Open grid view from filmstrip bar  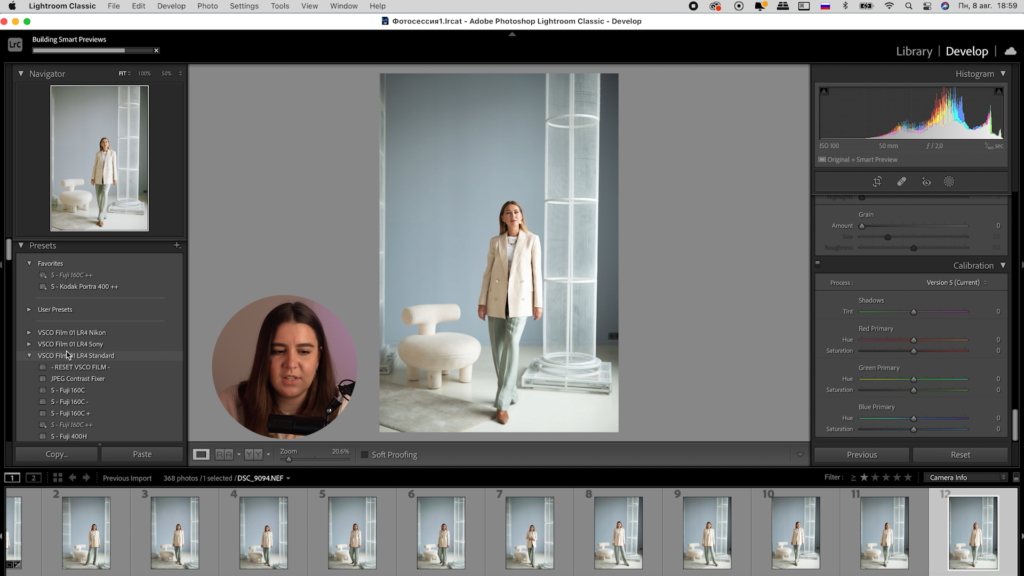[58, 478]
